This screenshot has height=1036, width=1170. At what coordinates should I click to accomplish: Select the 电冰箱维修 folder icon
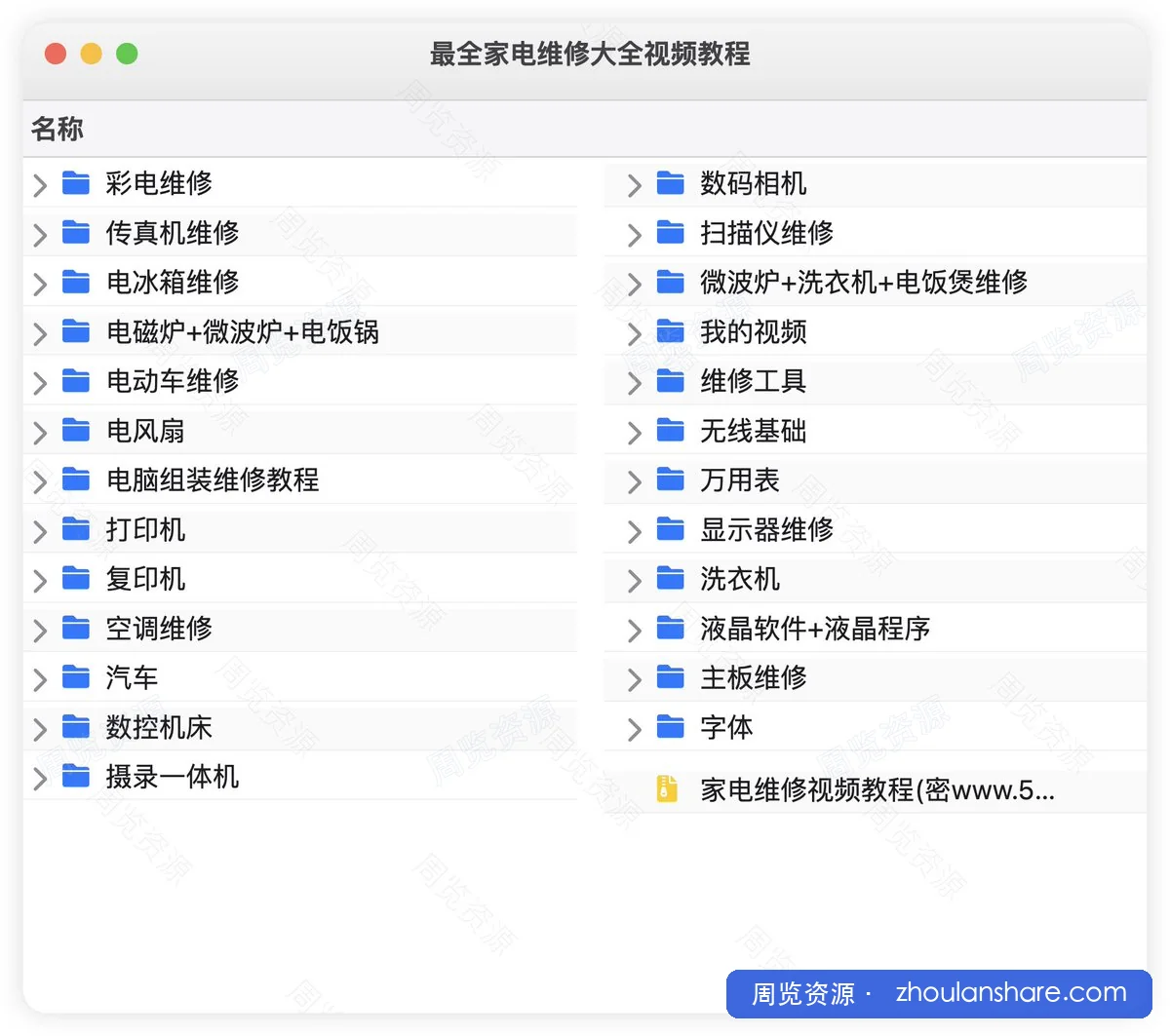76,282
